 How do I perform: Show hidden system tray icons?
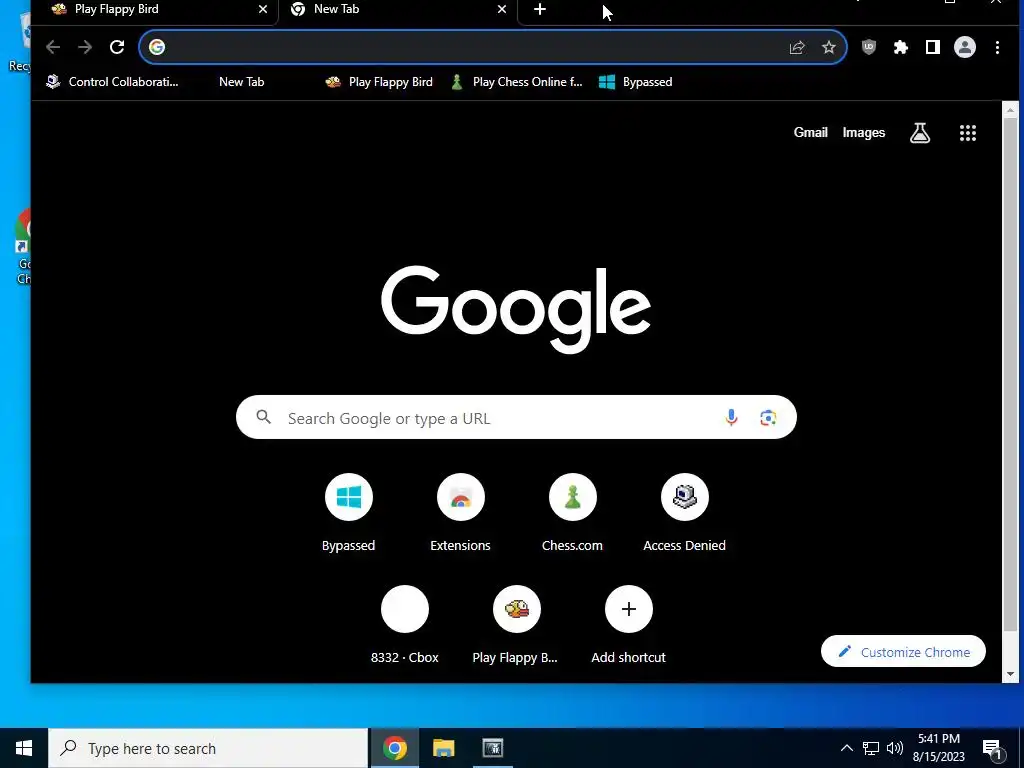[x=846, y=748]
